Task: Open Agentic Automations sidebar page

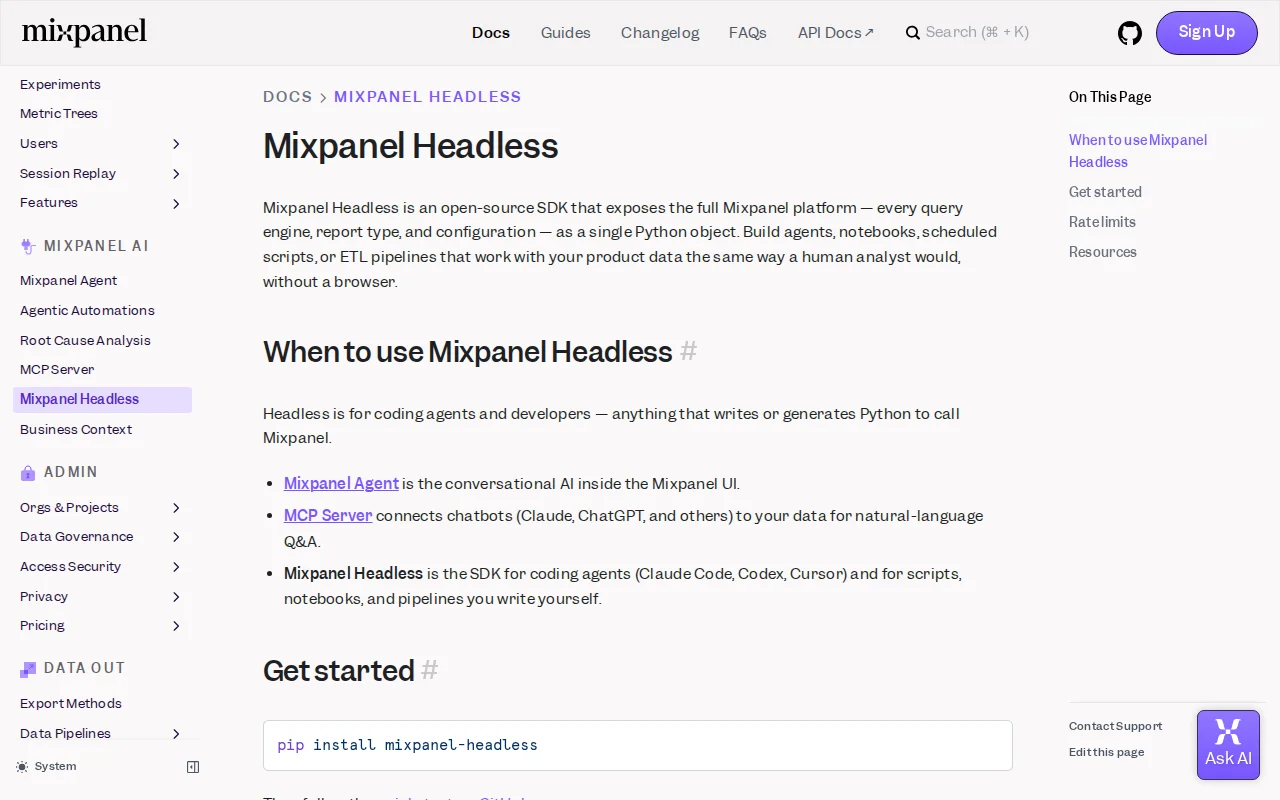Action: coord(87,311)
